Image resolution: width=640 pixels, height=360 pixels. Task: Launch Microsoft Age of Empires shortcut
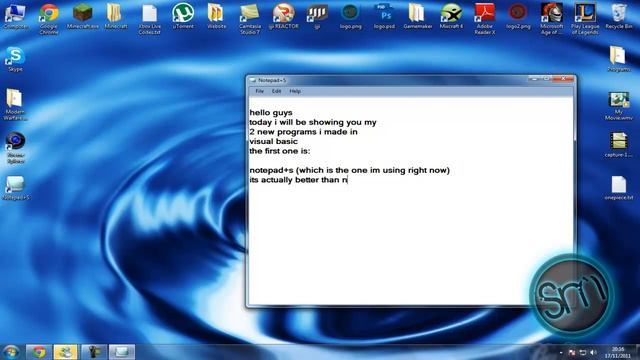point(551,18)
